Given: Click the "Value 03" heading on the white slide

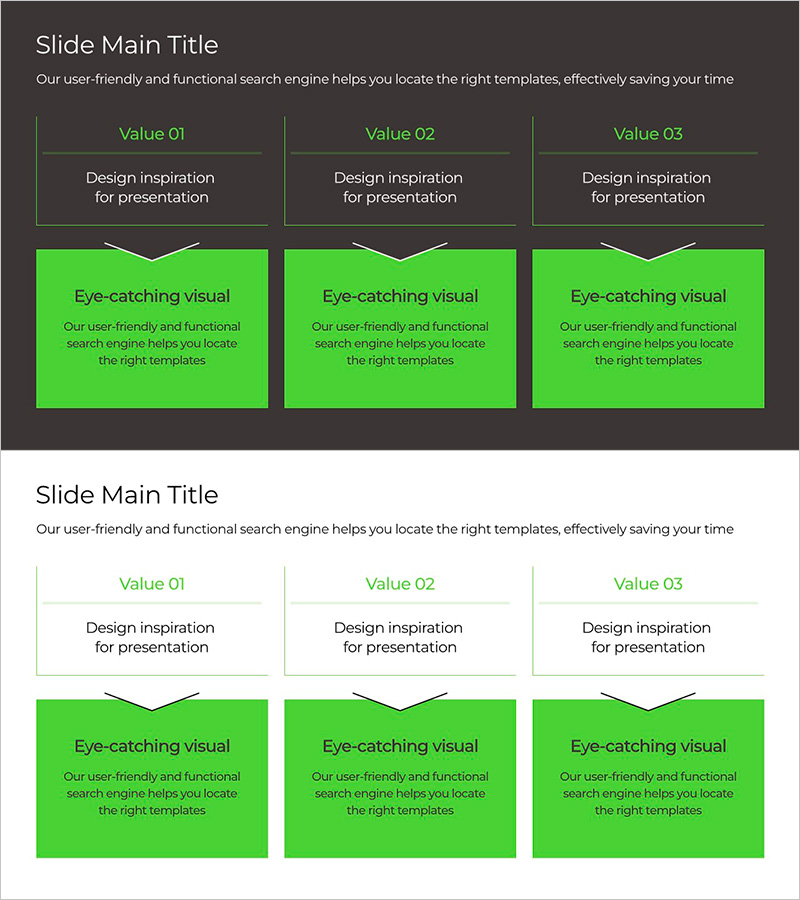Looking at the screenshot, I should pyautogui.click(x=648, y=584).
